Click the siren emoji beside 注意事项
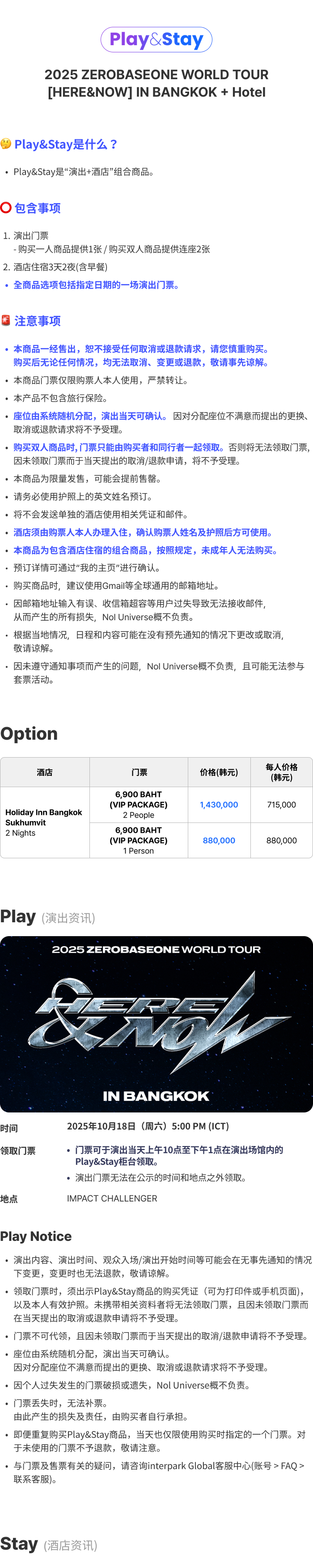The height and width of the screenshot is (1568, 313). point(6,320)
